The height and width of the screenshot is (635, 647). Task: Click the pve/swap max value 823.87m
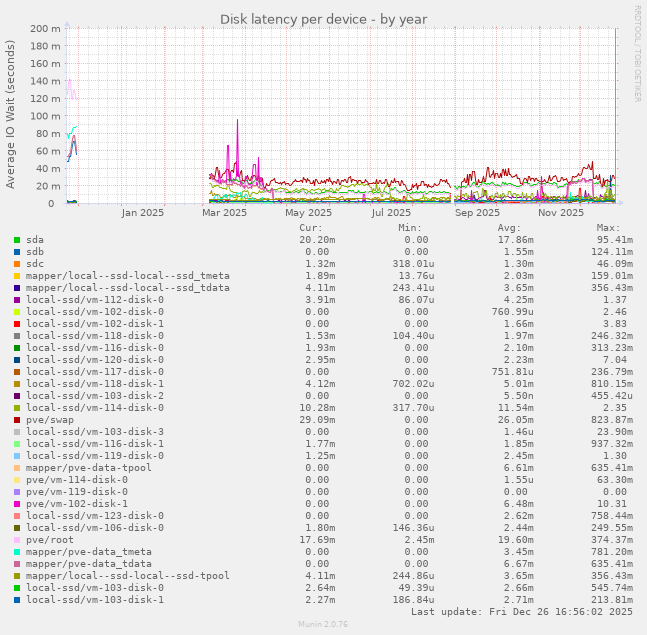tap(612, 420)
